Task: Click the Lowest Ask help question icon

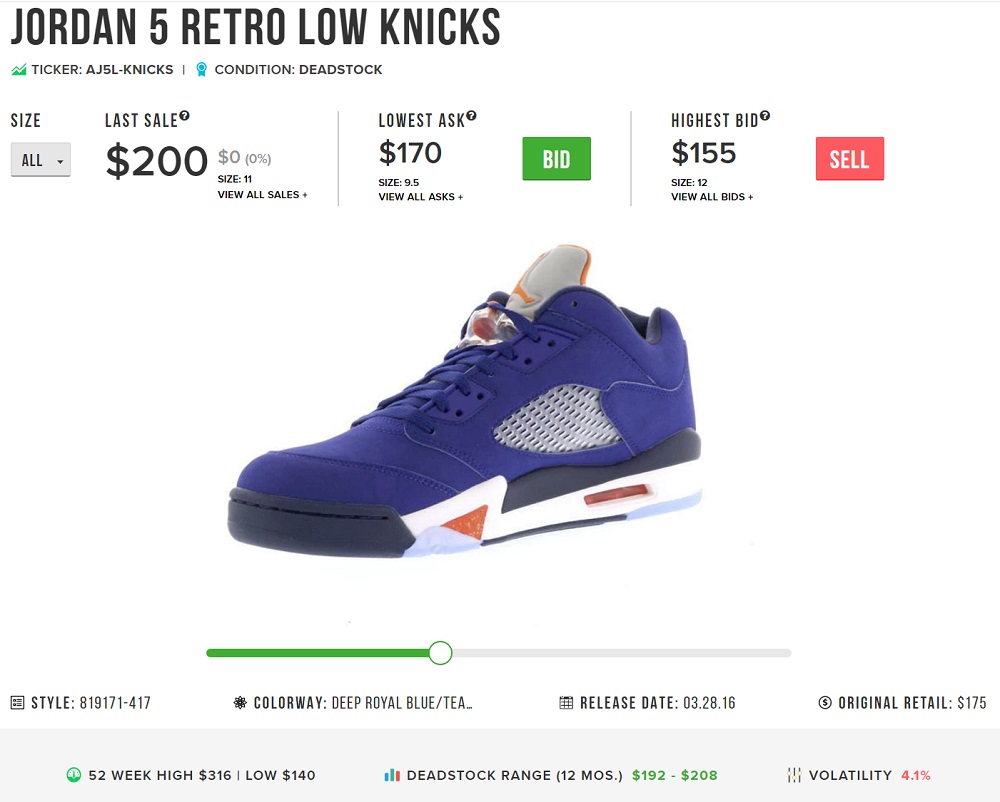Action: (x=472, y=117)
